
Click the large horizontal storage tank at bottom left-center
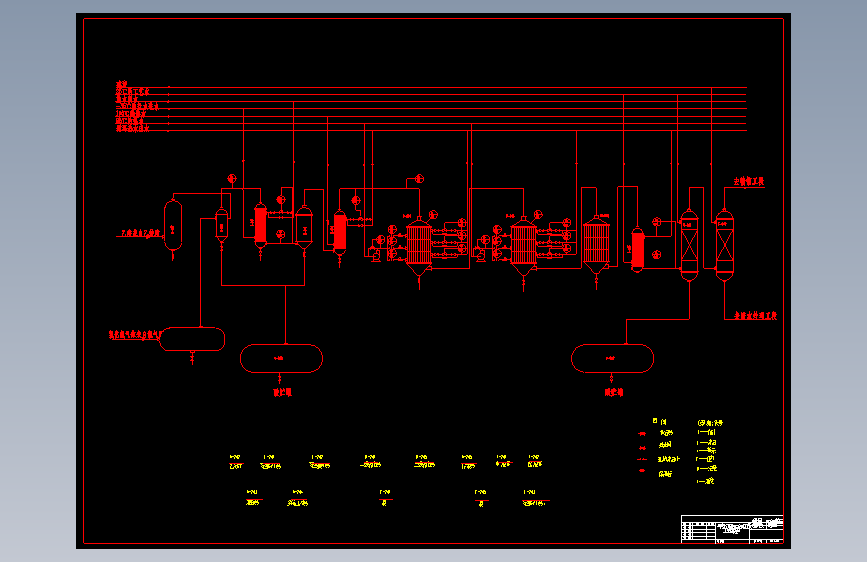click(281, 358)
